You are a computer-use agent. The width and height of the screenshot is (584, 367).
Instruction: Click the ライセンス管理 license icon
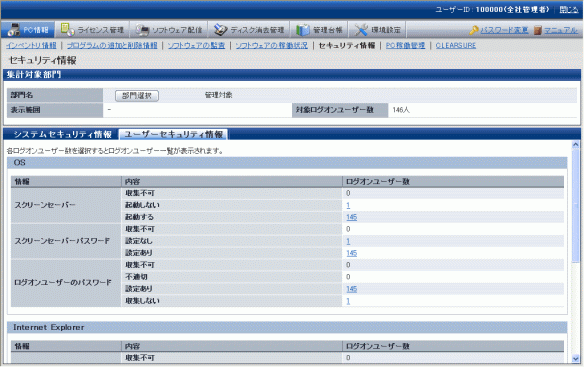67,29
